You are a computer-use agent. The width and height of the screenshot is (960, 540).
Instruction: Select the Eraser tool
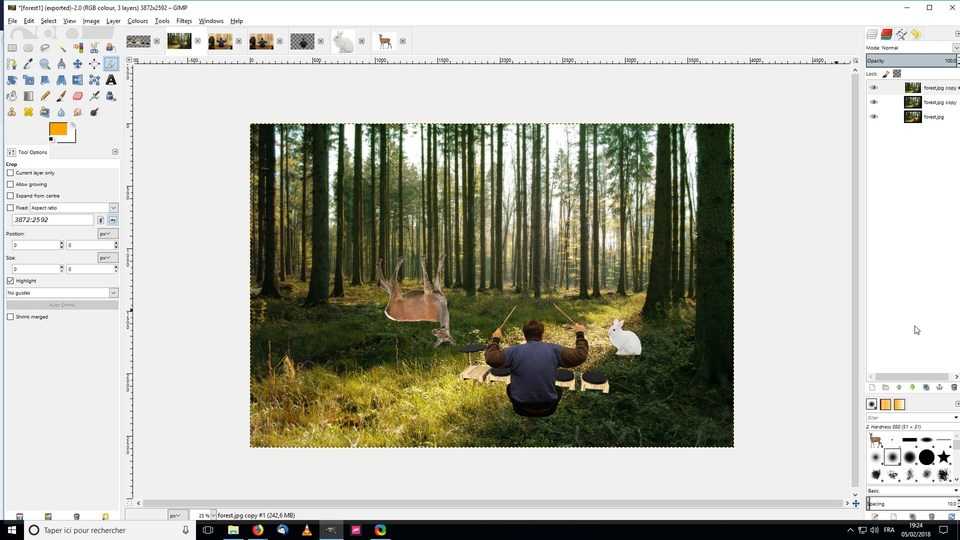point(78,96)
